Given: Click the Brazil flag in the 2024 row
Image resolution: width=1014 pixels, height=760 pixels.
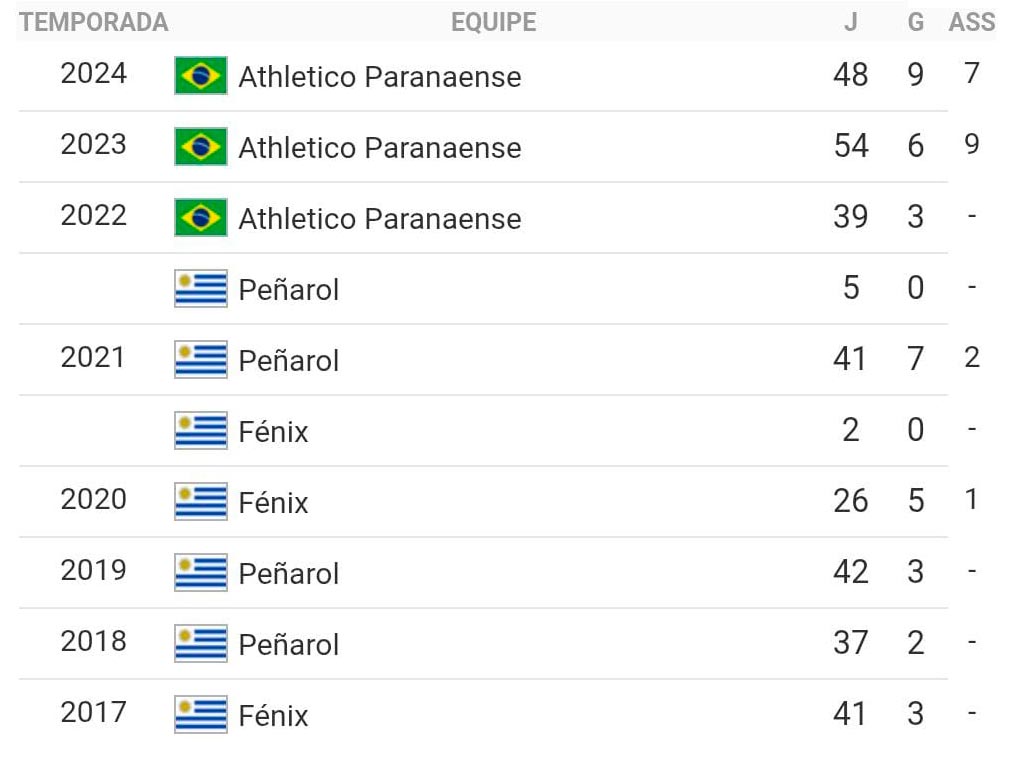Looking at the screenshot, I should pyautogui.click(x=201, y=76).
